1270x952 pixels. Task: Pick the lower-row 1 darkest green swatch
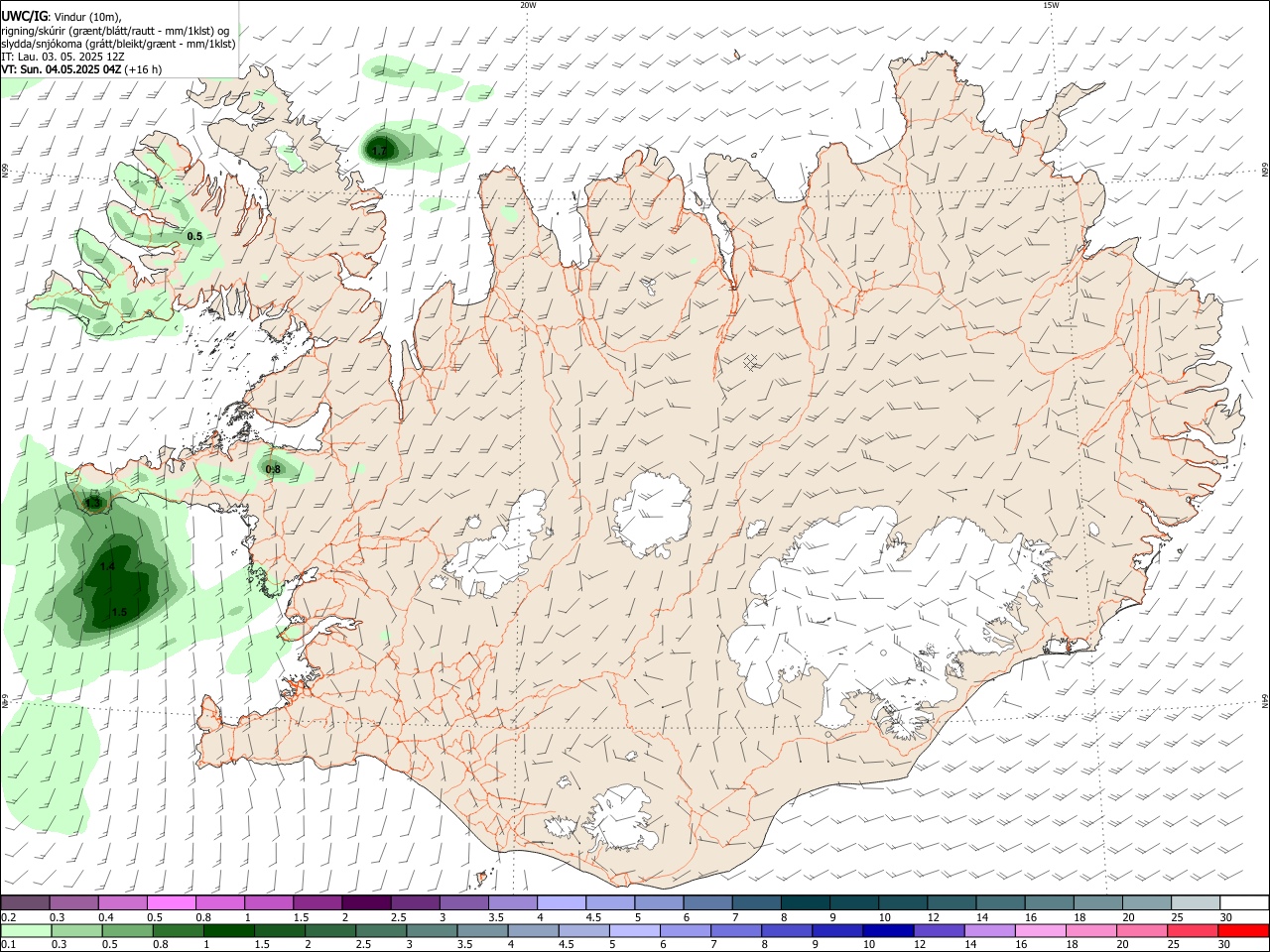click(228, 930)
